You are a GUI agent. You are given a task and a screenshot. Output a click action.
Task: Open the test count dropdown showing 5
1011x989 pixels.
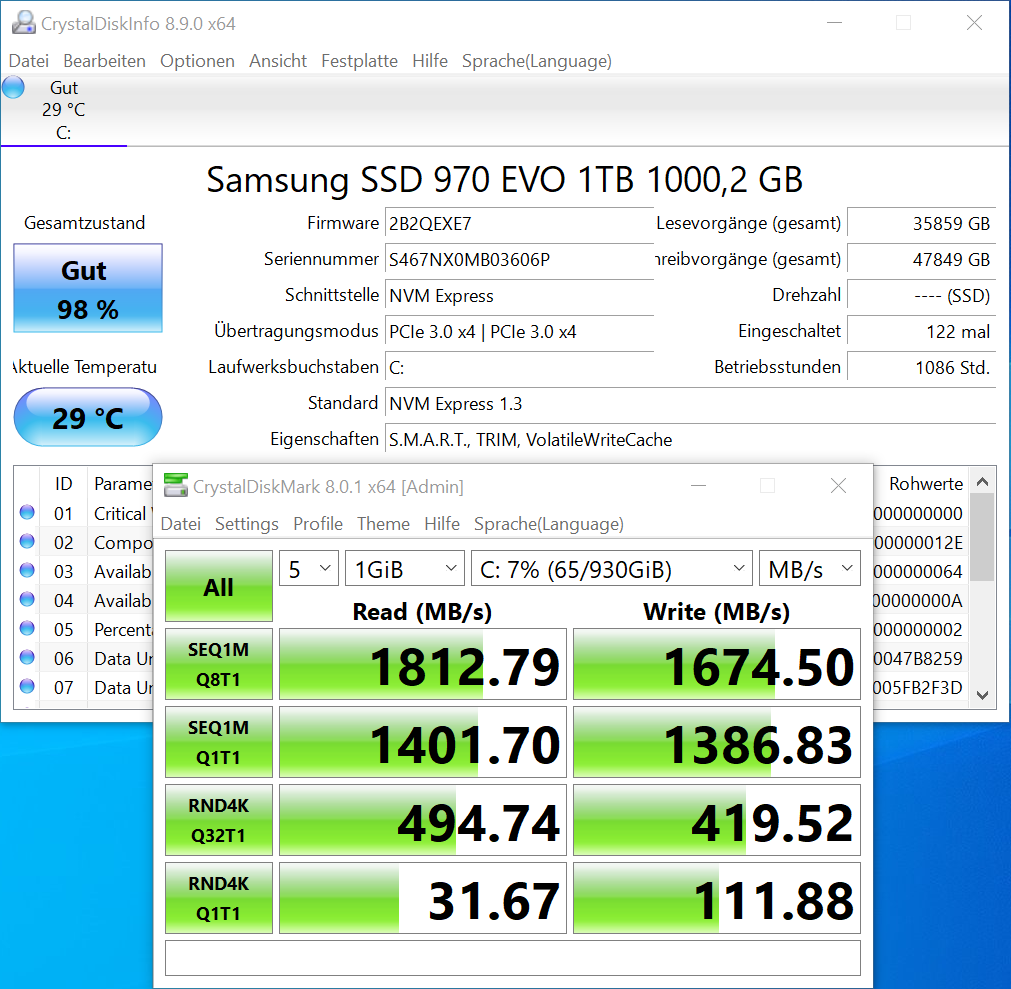pyautogui.click(x=309, y=568)
